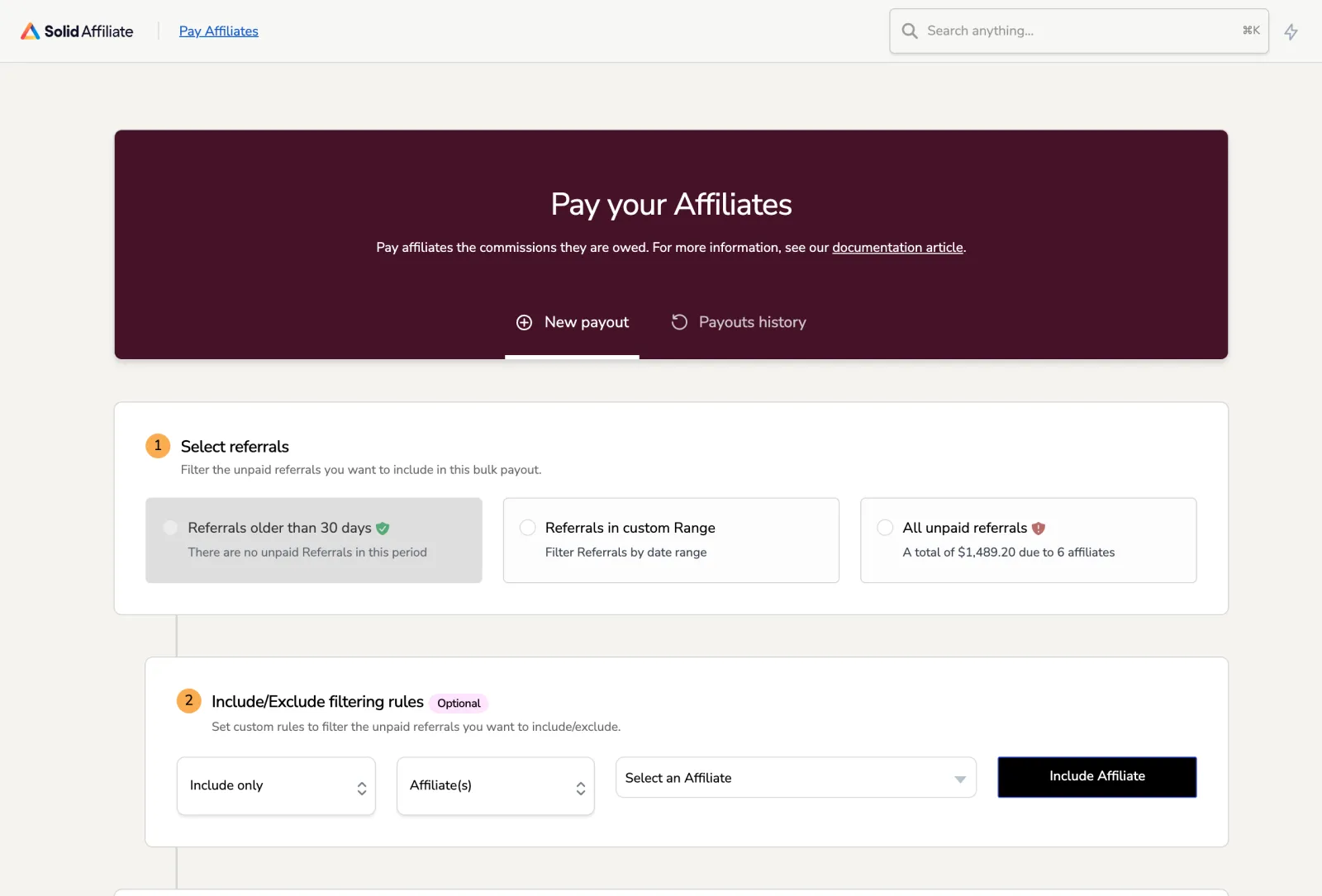
Task: Click the search magnifier icon
Action: click(910, 31)
